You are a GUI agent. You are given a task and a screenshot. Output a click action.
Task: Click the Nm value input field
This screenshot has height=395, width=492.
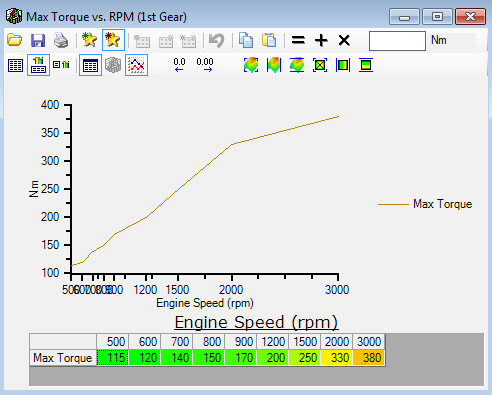coord(397,41)
